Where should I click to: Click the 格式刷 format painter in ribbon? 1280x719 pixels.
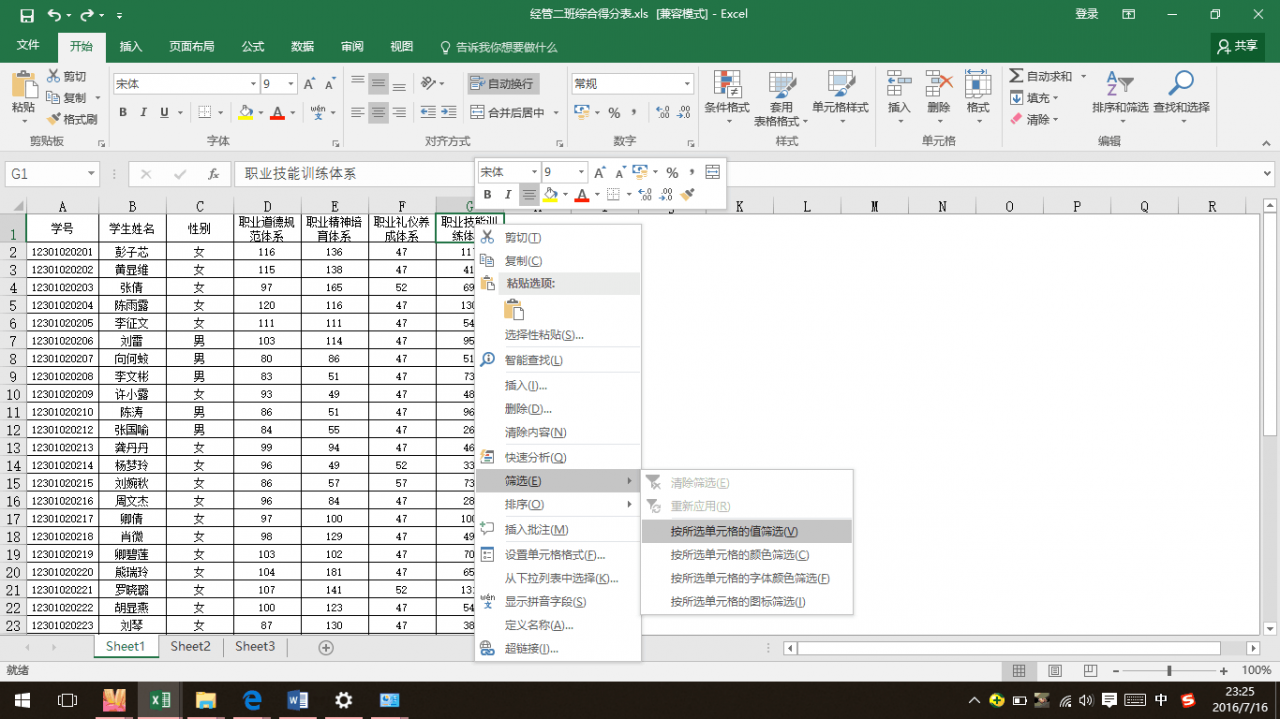pyautogui.click(x=72, y=119)
